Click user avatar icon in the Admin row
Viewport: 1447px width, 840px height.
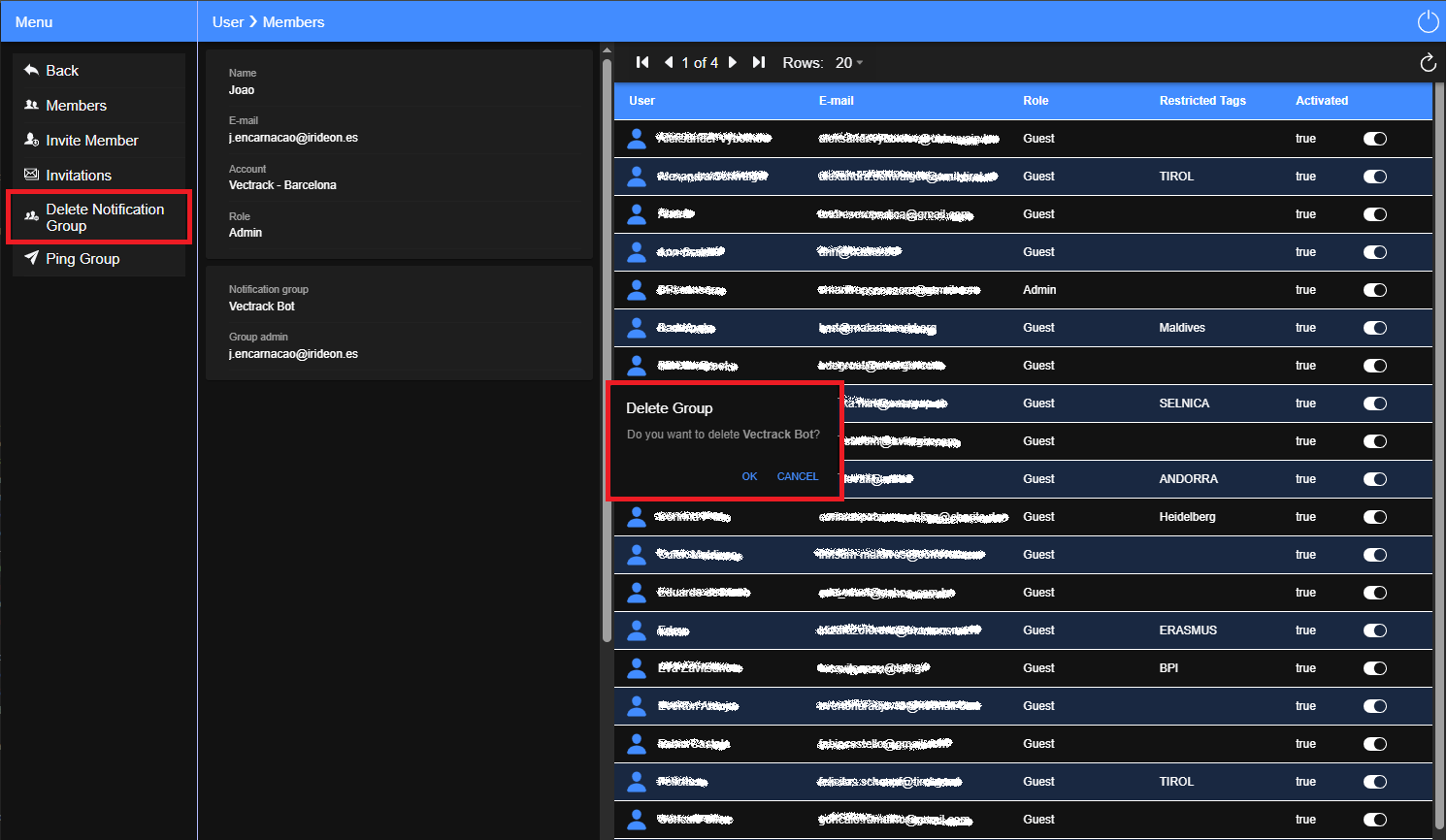click(x=637, y=290)
